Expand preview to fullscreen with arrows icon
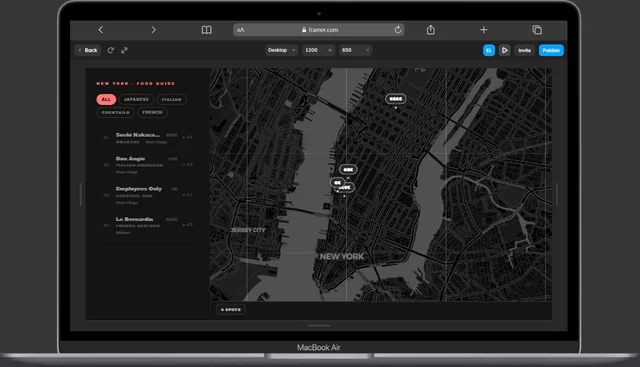 pyautogui.click(x=124, y=50)
